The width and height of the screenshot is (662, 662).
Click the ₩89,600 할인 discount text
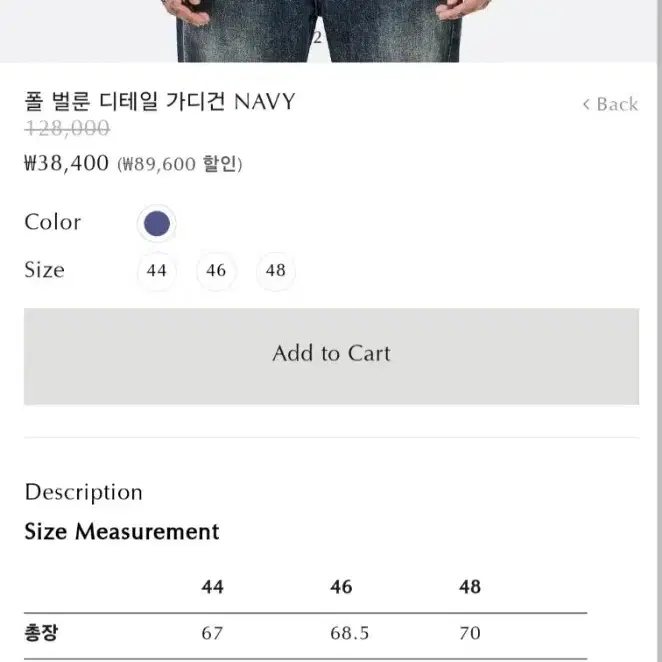tap(180, 164)
